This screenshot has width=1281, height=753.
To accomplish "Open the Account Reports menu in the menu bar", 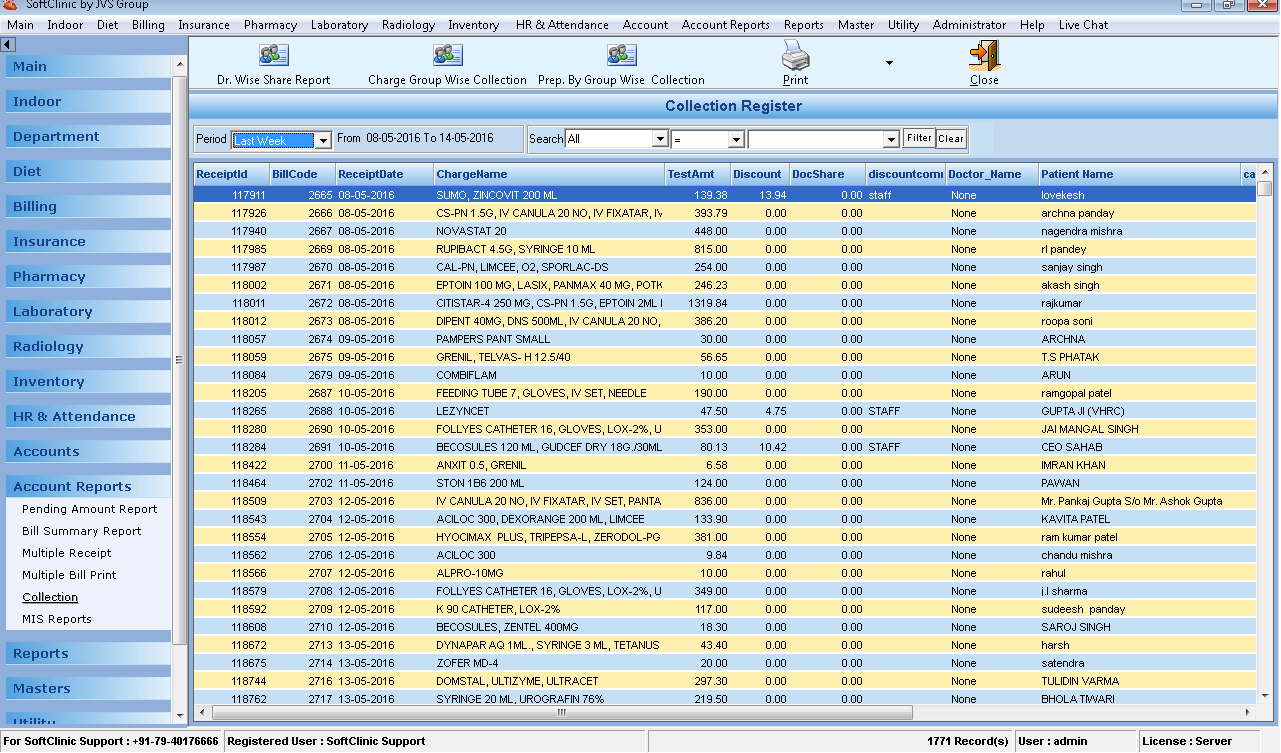I will 725,25.
